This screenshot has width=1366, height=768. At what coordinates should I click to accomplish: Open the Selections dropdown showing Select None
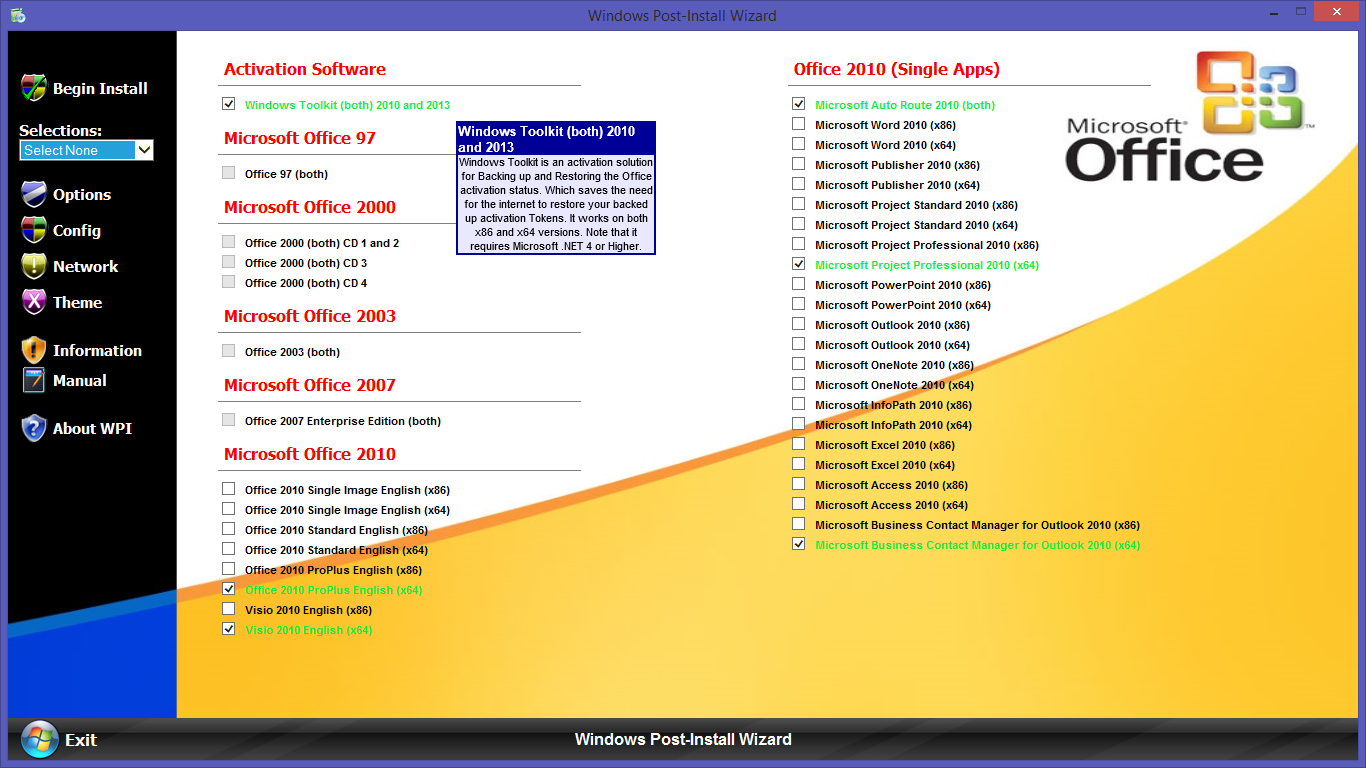86,149
